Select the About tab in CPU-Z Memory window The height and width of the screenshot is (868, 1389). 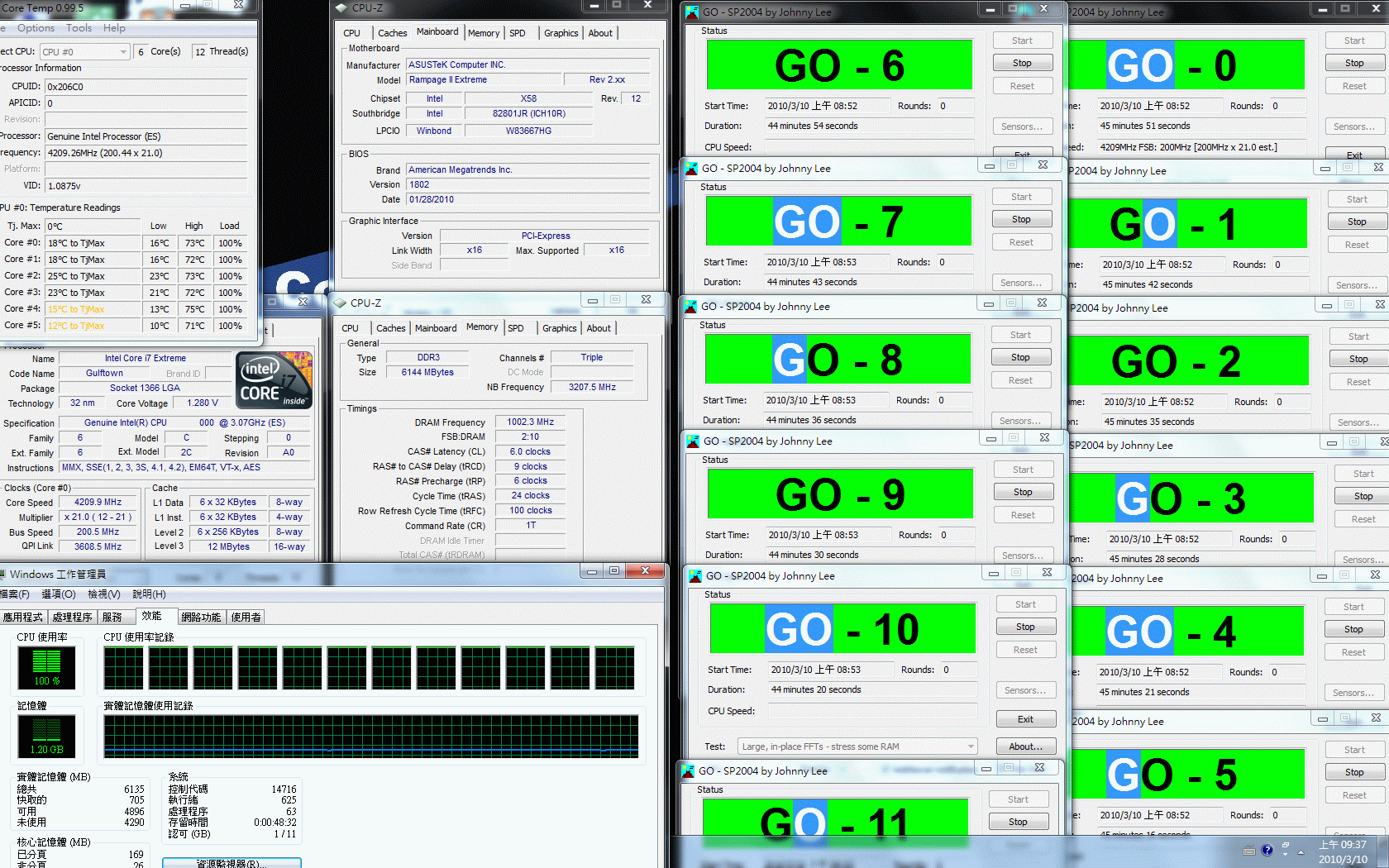point(599,328)
